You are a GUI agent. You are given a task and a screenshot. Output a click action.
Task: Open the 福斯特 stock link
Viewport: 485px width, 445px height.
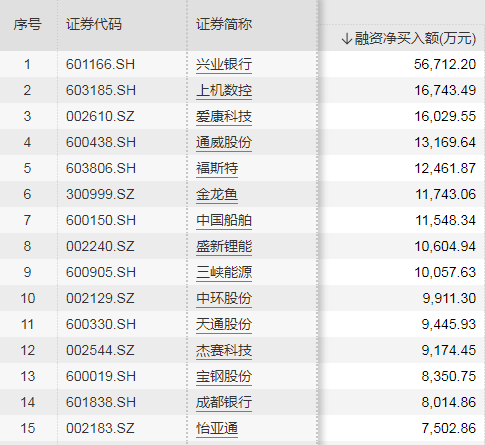pyautogui.click(x=217, y=168)
